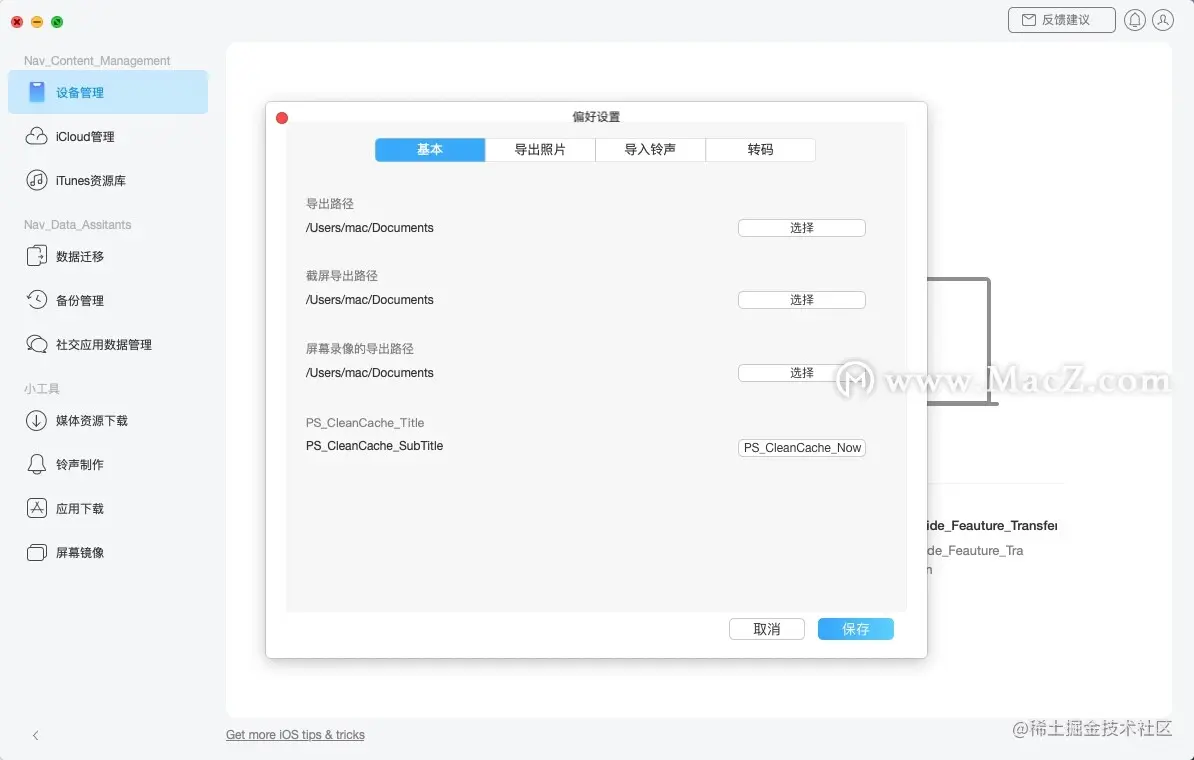Viewport: 1194px width, 760px height.
Task: Click 取消 to cancel preferences
Action: [767, 629]
